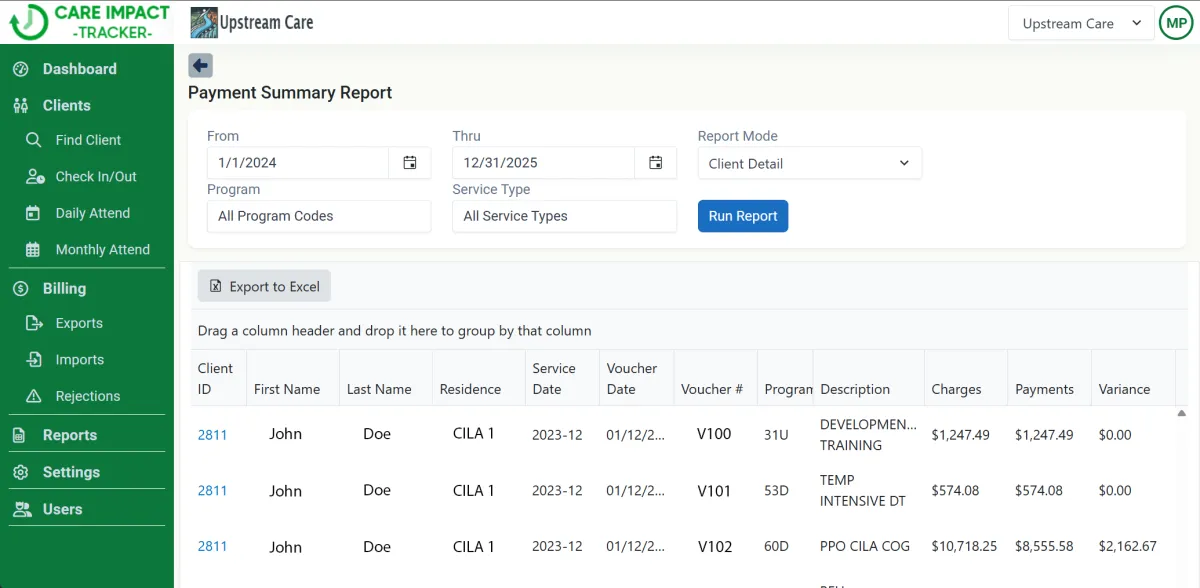Open client ID 2811 link in V100 row
Screen dimensions: 1200x588
[212, 434]
